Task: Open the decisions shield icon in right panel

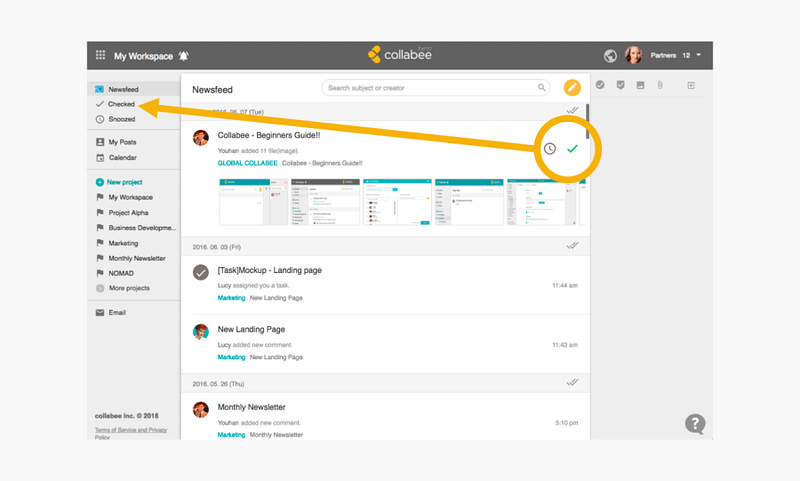Action: click(x=620, y=85)
